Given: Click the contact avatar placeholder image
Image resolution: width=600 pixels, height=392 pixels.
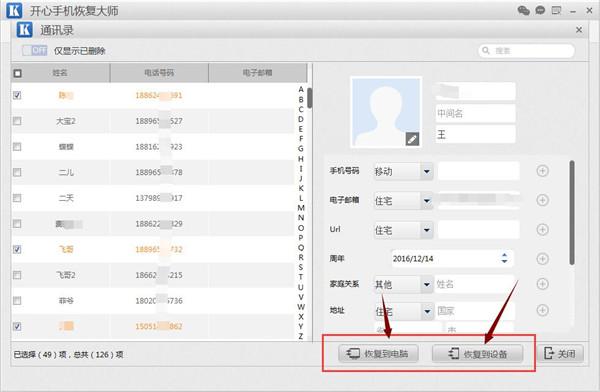Looking at the screenshot, I should [386, 112].
